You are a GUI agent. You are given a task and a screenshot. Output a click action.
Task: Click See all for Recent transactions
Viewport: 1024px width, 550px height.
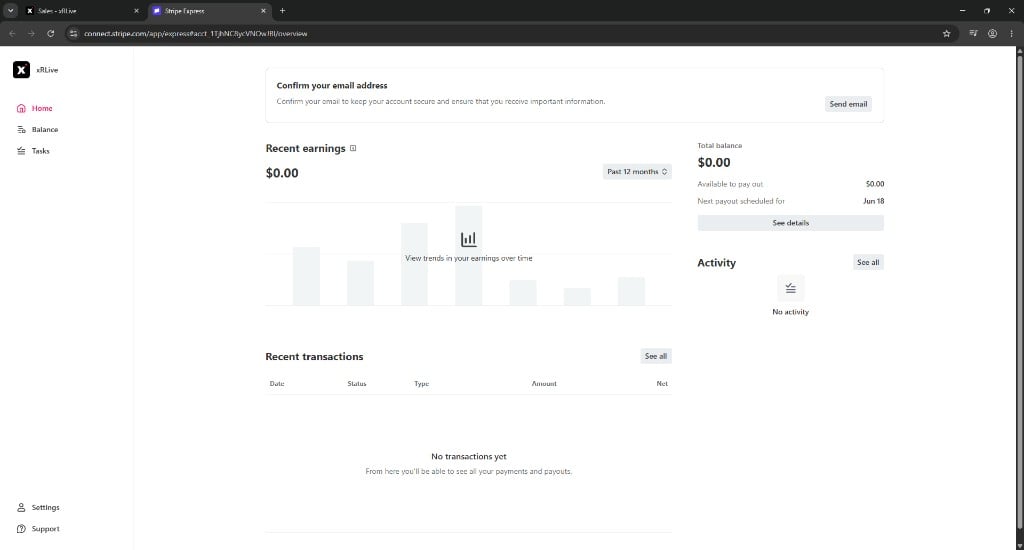pyautogui.click(x=656, y=356)
